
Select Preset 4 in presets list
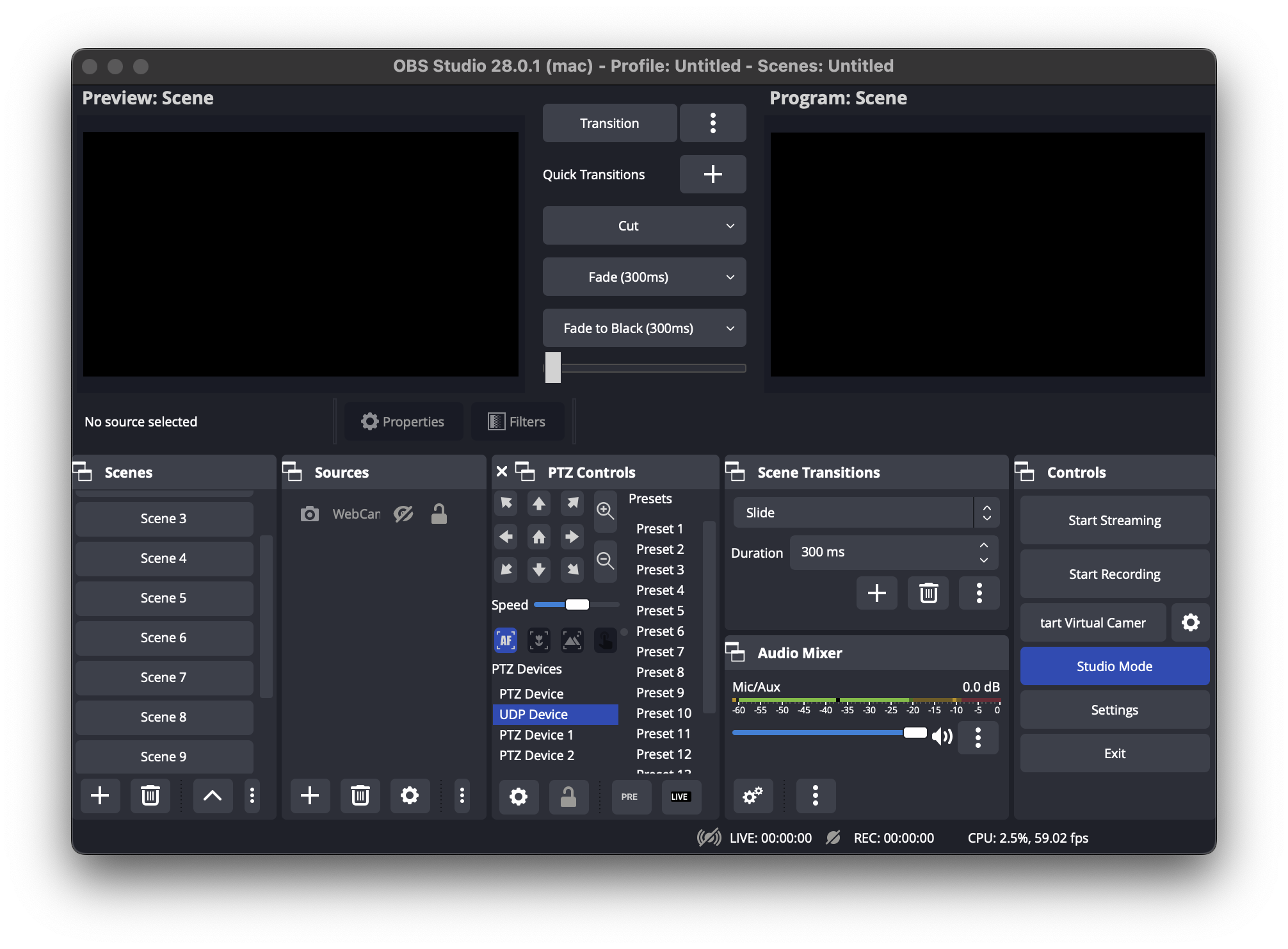[x=660, y=590]
